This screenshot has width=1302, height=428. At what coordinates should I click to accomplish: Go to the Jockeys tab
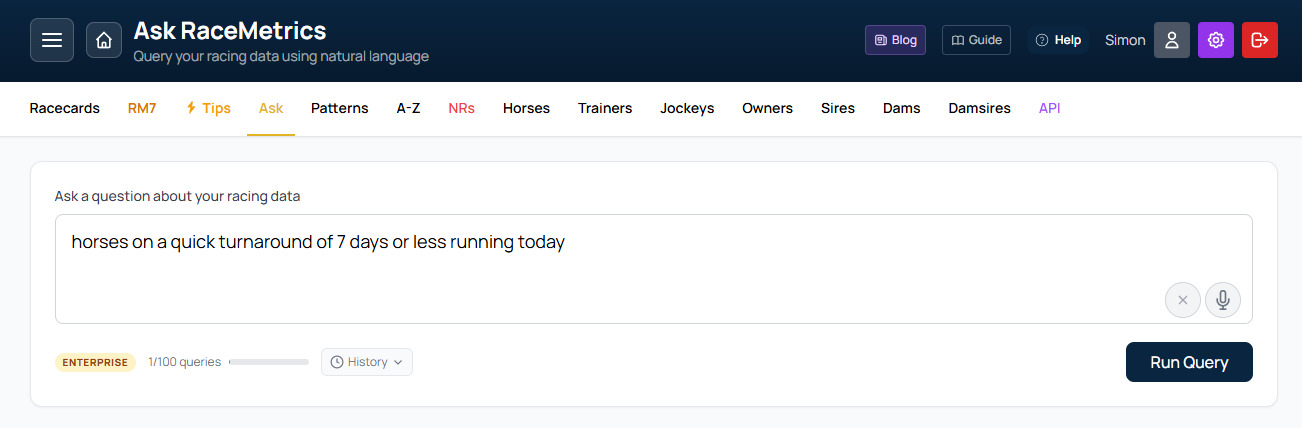coord(687,108)
